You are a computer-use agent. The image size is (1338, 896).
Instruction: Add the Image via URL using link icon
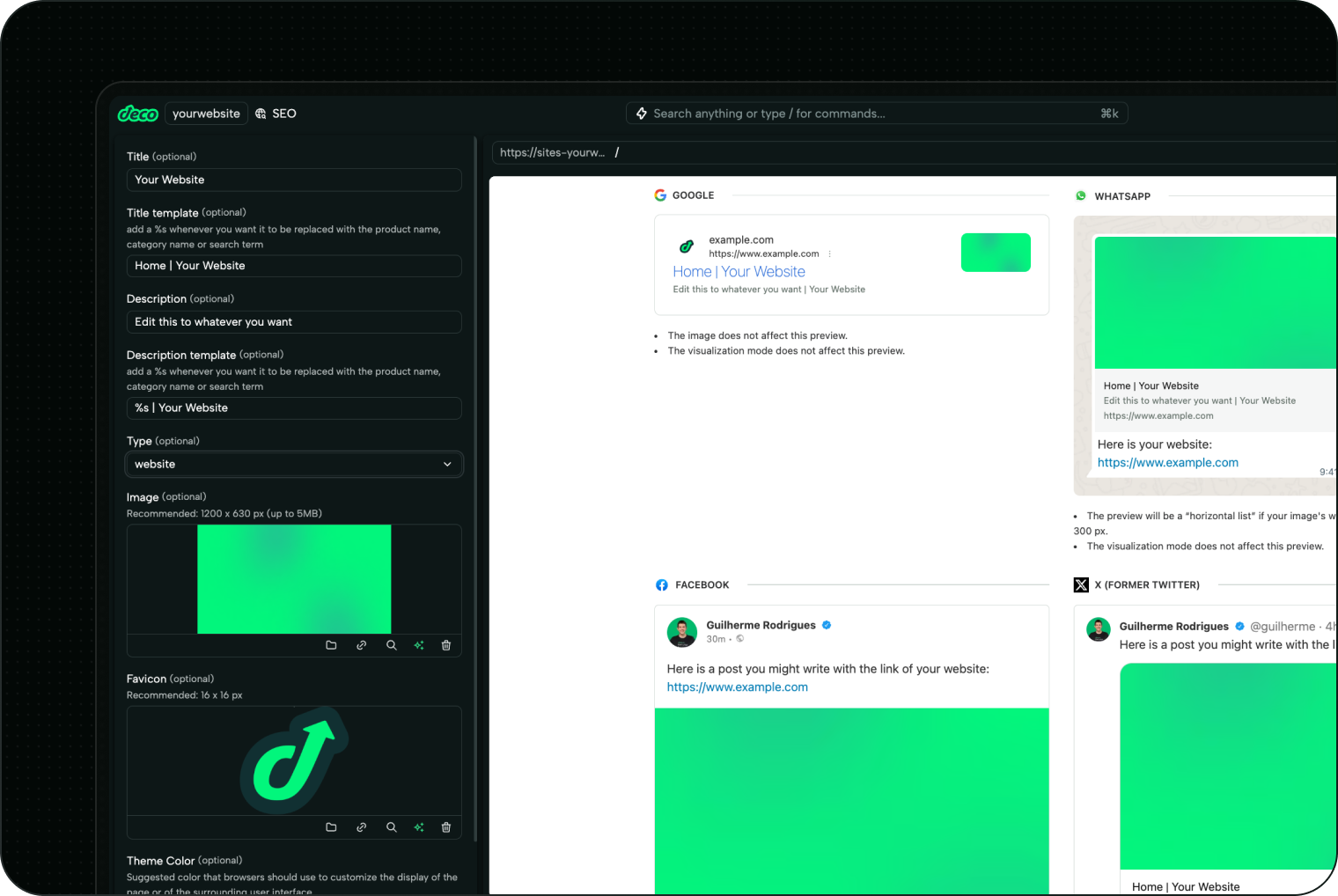tap(361, 645)
